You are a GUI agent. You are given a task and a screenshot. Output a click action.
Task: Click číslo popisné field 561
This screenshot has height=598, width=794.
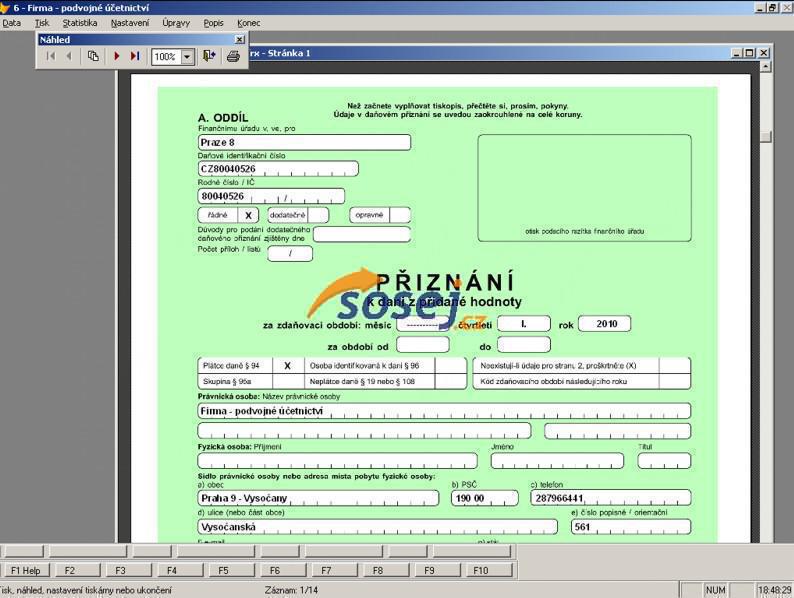click(x=631, y=527)
